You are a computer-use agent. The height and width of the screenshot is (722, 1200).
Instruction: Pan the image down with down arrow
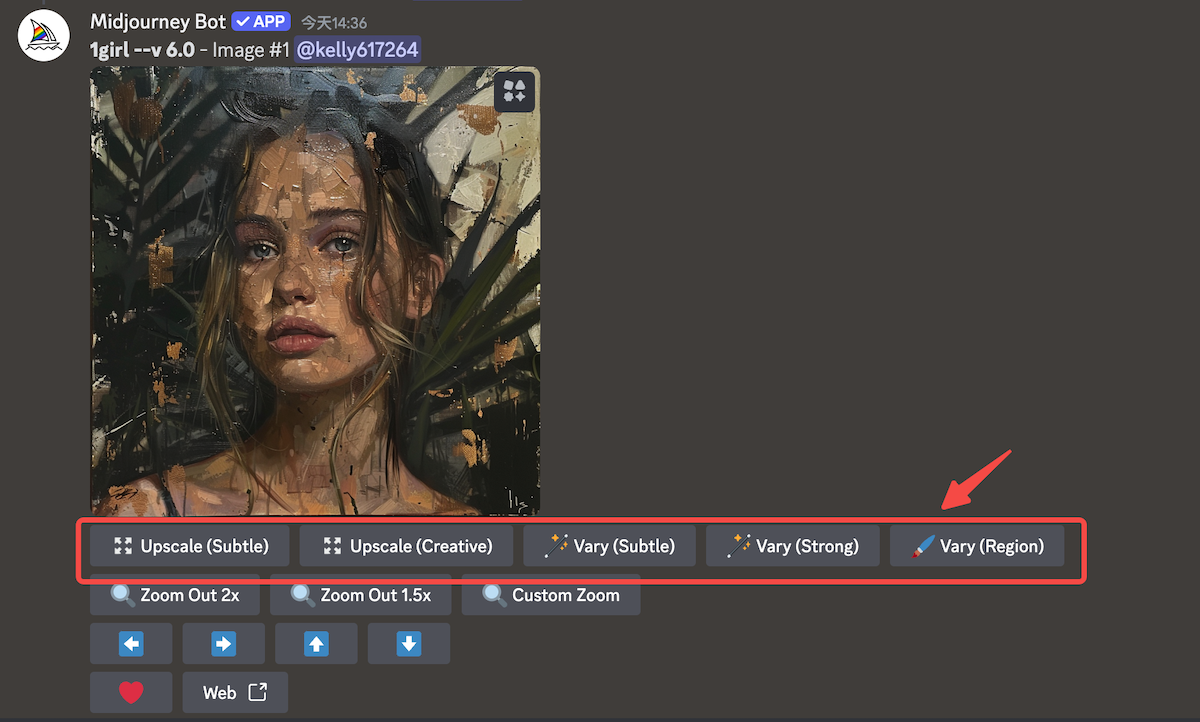click(x=408, y=644)
